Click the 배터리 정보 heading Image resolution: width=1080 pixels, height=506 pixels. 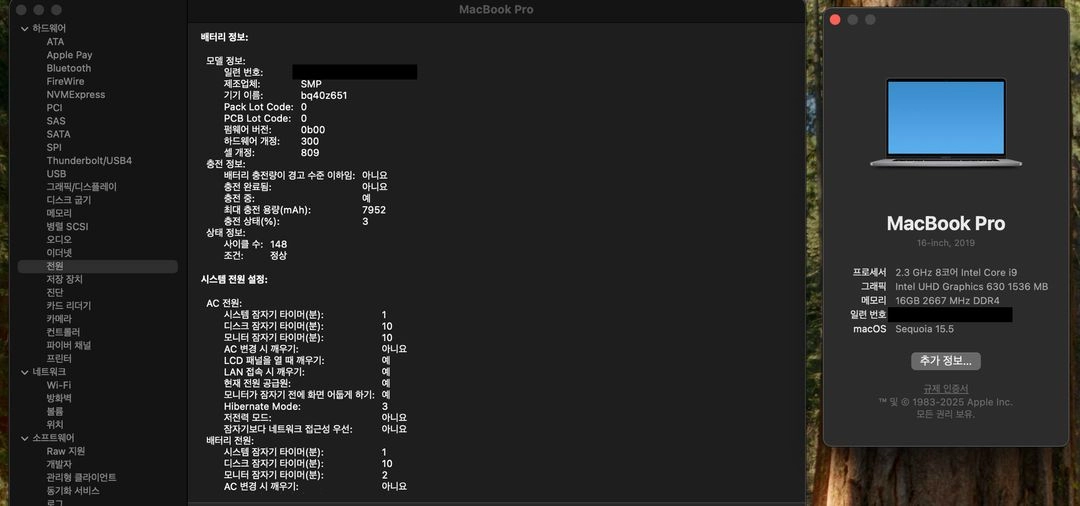tap(225, 37)
